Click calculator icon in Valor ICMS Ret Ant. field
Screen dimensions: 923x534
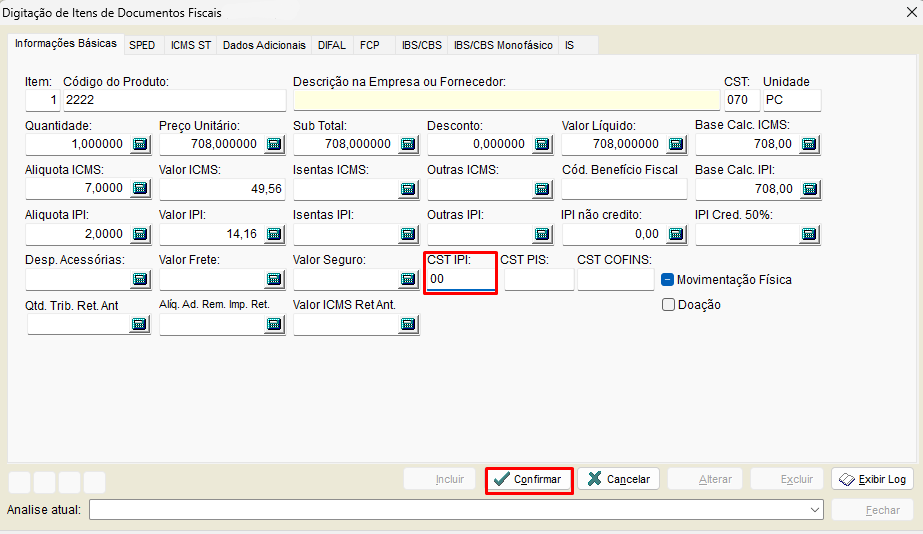(x=408, y=324)
